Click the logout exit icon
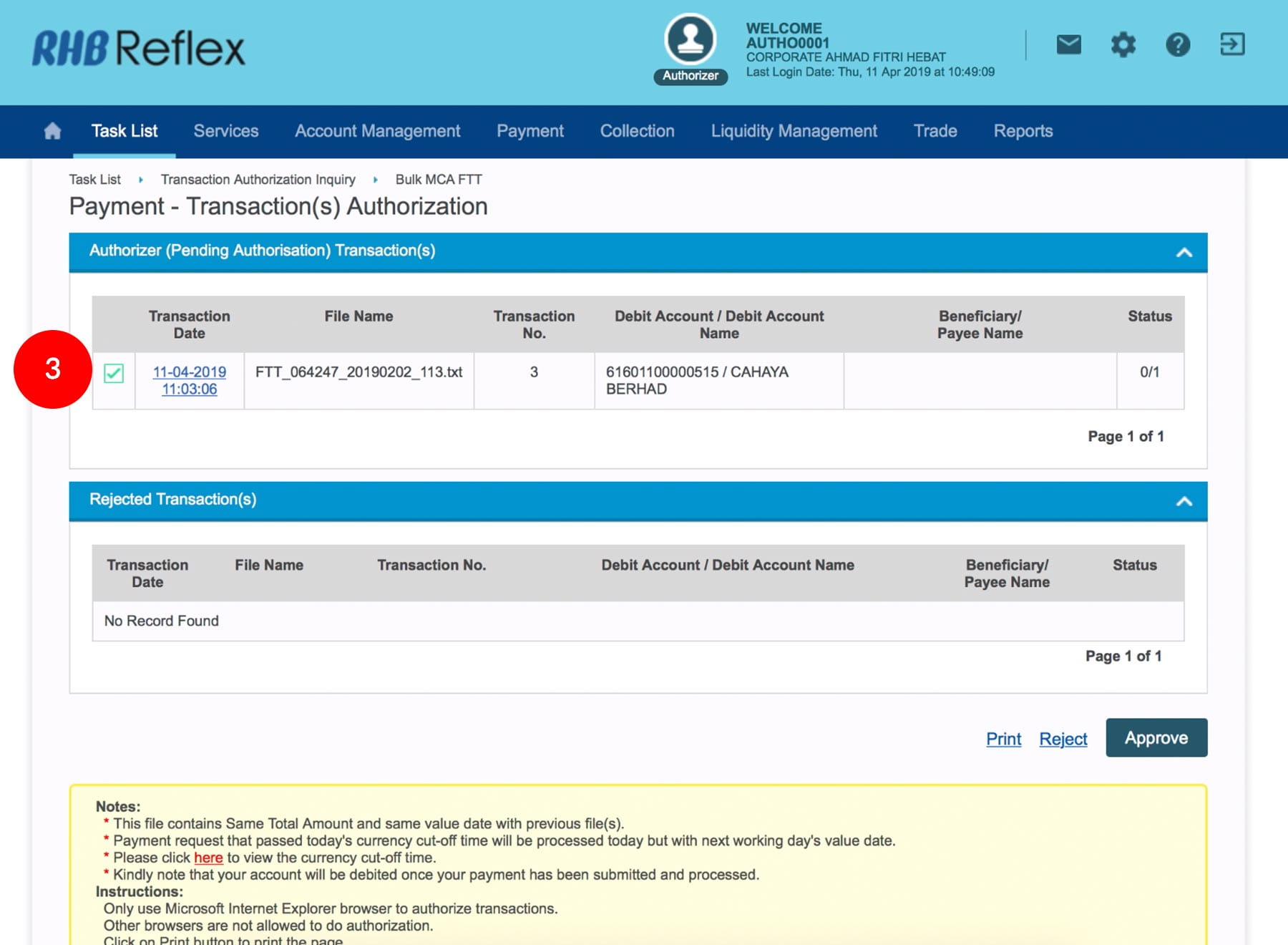Screen dimensions: 1288x945 [x=1231, y=44]
